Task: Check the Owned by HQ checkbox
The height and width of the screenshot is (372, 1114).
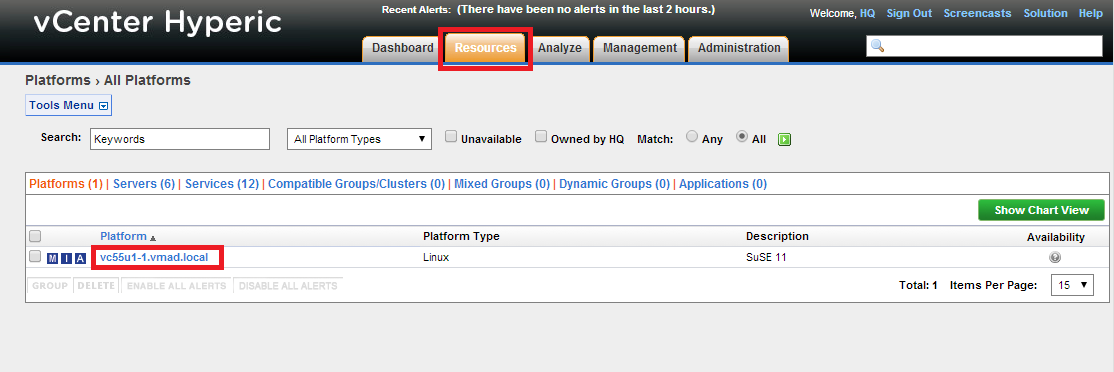Action: coord(541,136)
